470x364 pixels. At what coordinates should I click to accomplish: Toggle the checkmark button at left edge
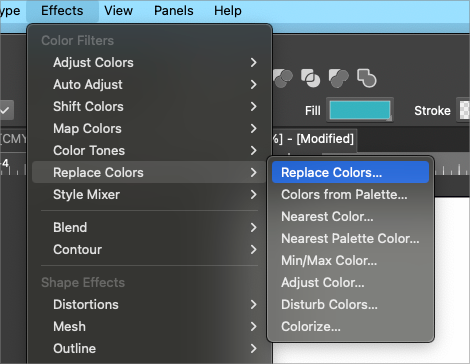click(6, 110)
